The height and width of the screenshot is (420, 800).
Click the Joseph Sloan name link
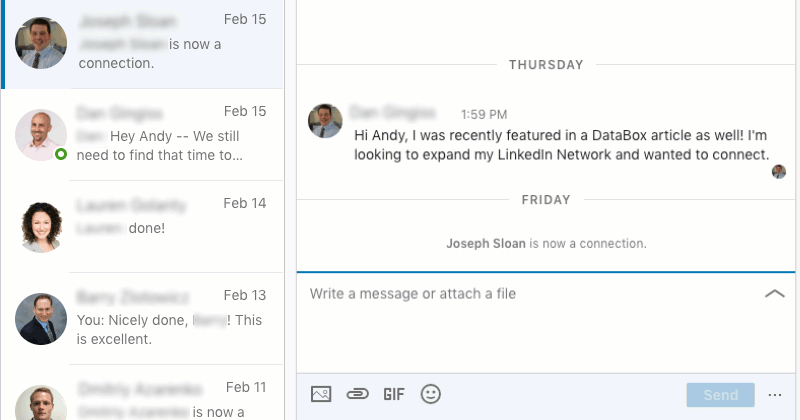coord(486,243)
